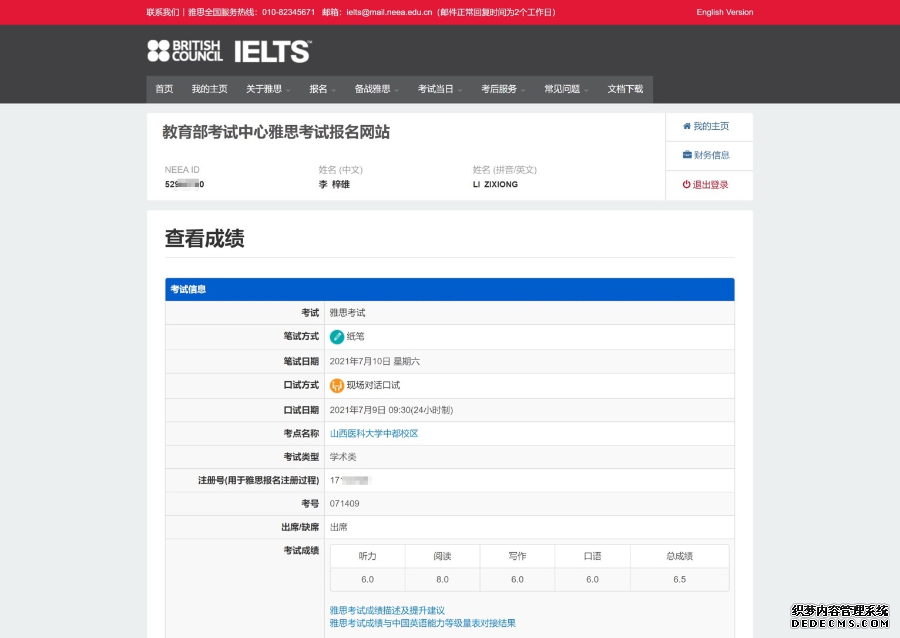This screenshot has height=638, width=900.
Task: Click the 联系我们 link in top bar
Action: tap(163, 12)
